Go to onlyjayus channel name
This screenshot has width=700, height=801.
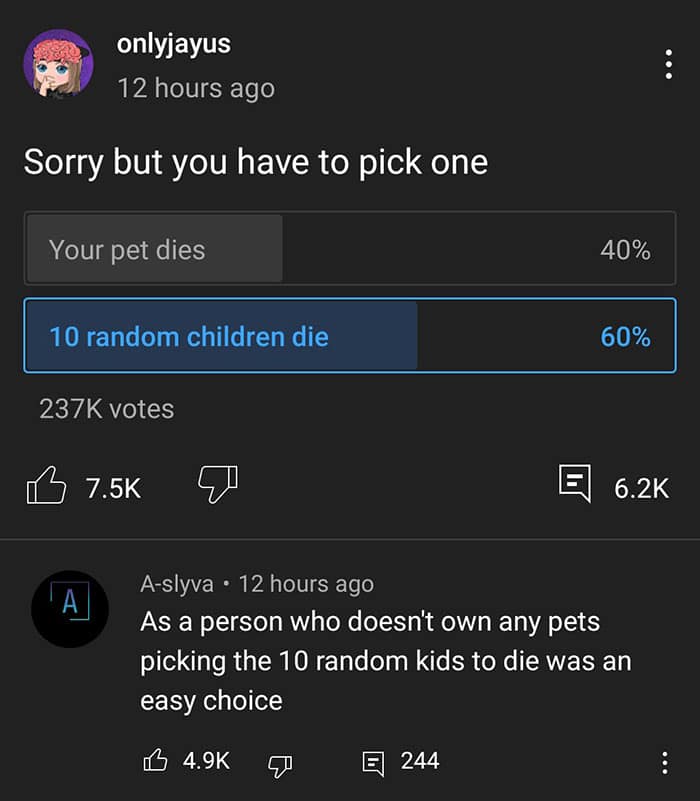pyautogui.click(x=174, y=44)
